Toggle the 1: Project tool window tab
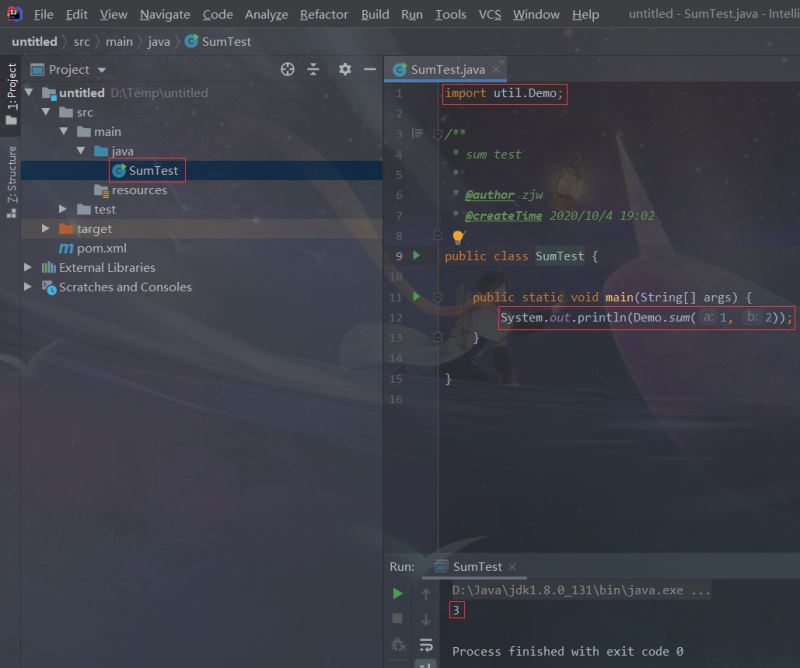The width and height of the screenshot is (800, 668). [11, 94]
